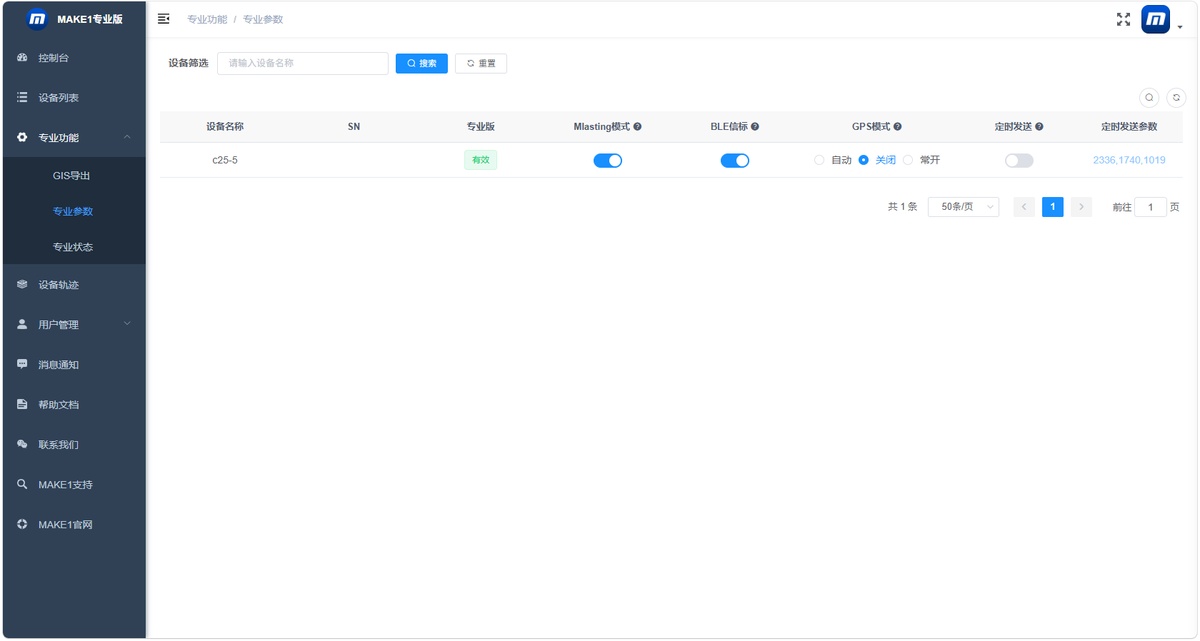Show help tooltip for Mlasting模式
This screenshot has width=1200, height=641.
point(637,127)
